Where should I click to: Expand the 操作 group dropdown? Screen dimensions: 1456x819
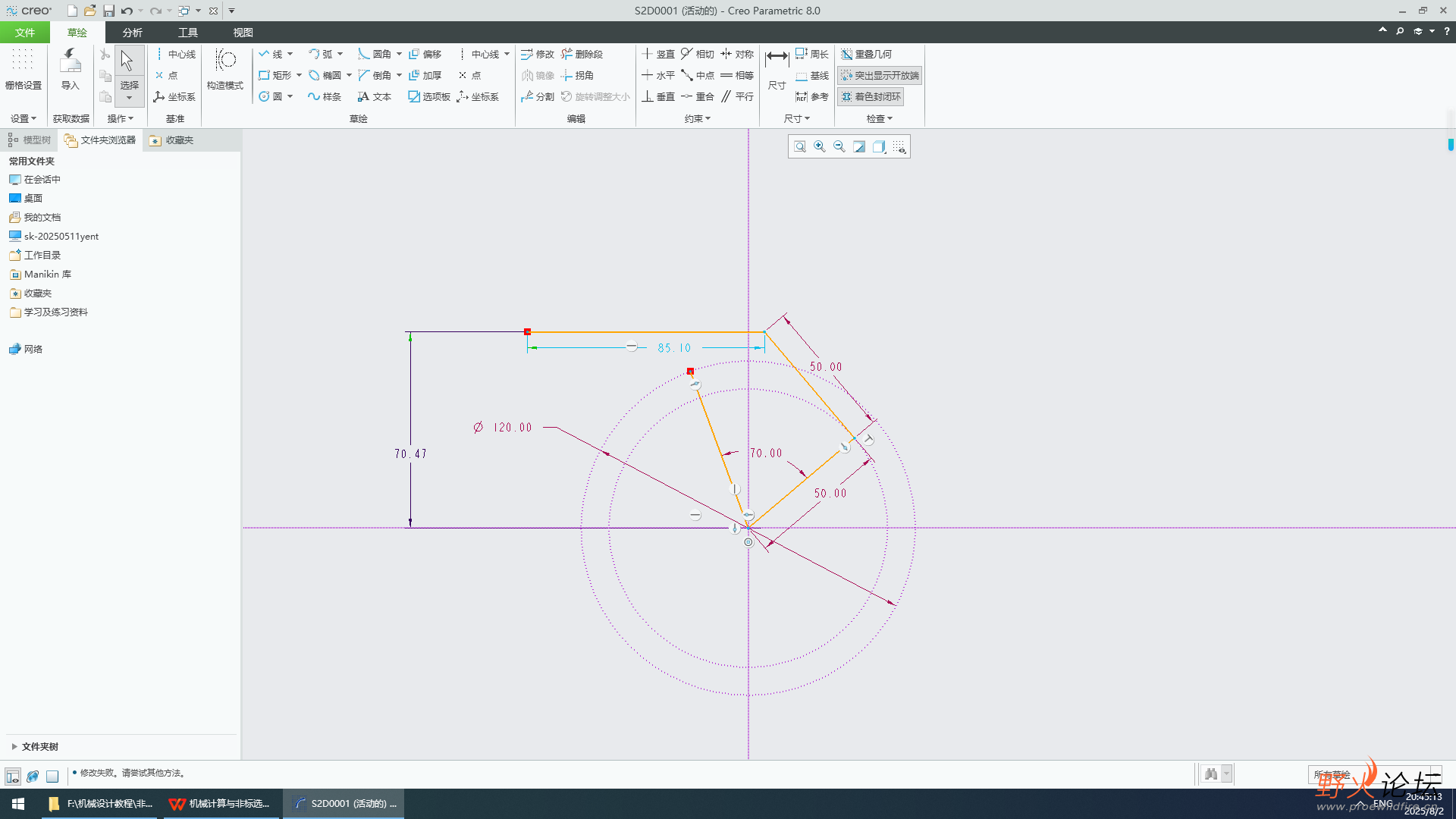coord(120,118)
